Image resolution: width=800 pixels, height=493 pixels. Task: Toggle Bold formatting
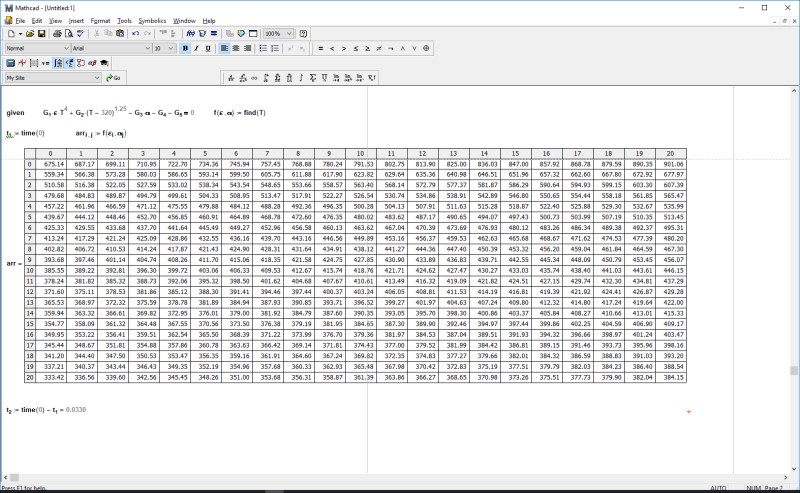185,48
